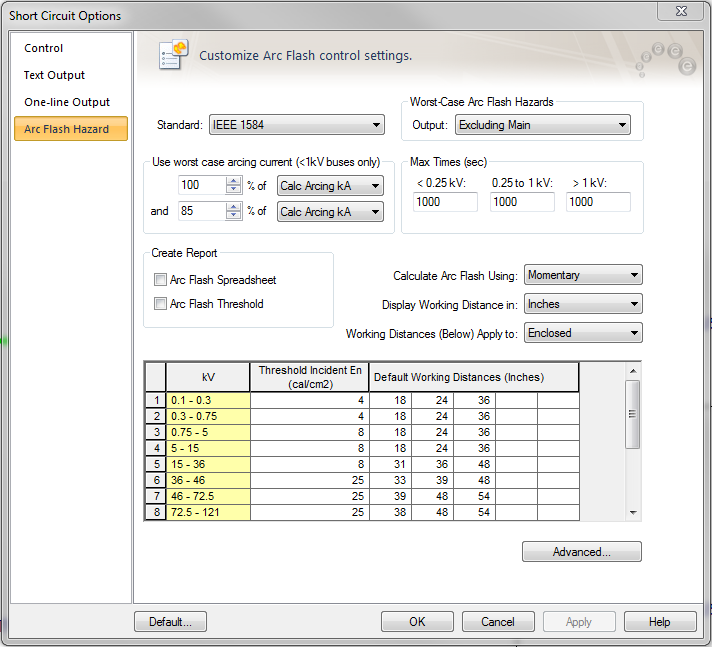The height and width of the screenshot is (647, 712).
Task: Open the second Calc Arcing kA dropdown
Action: [x=330, y=212]
